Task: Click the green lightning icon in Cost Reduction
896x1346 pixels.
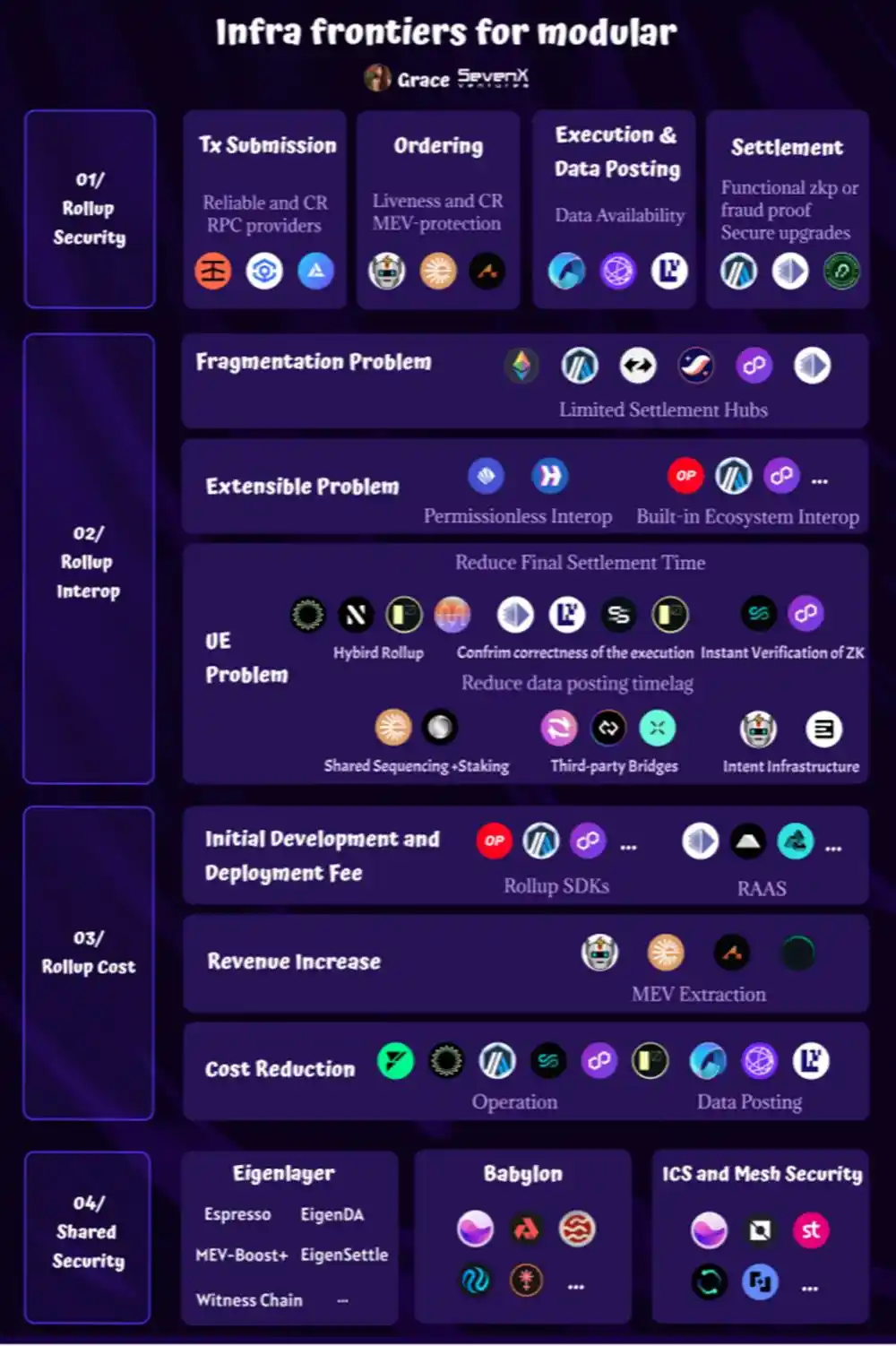Action: [395, 1062]
